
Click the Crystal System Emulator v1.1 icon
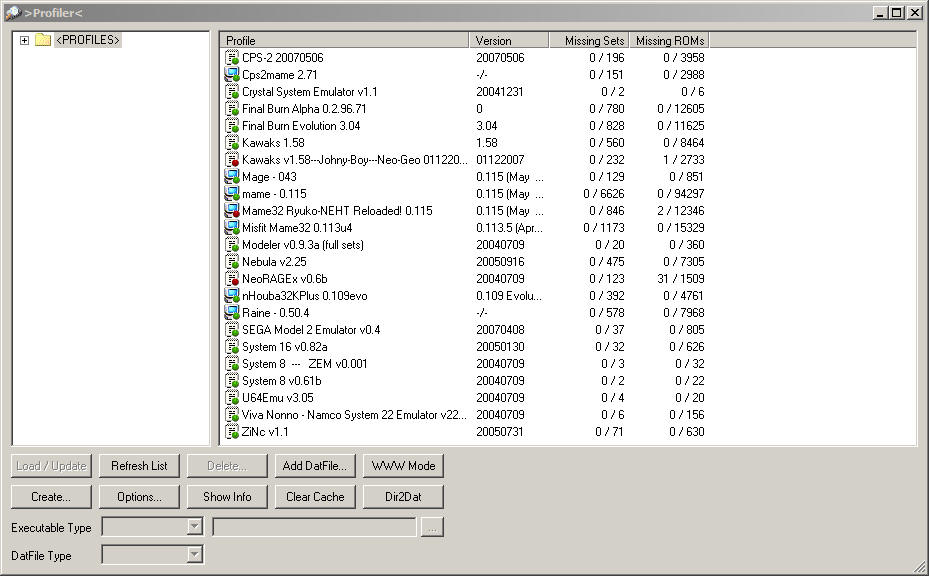232,92
